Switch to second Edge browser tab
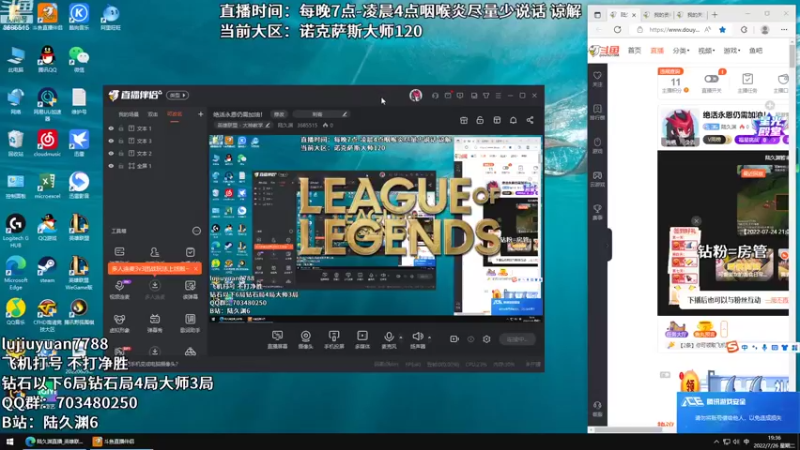This screenshot has width=800, height=450. (658, 15)
